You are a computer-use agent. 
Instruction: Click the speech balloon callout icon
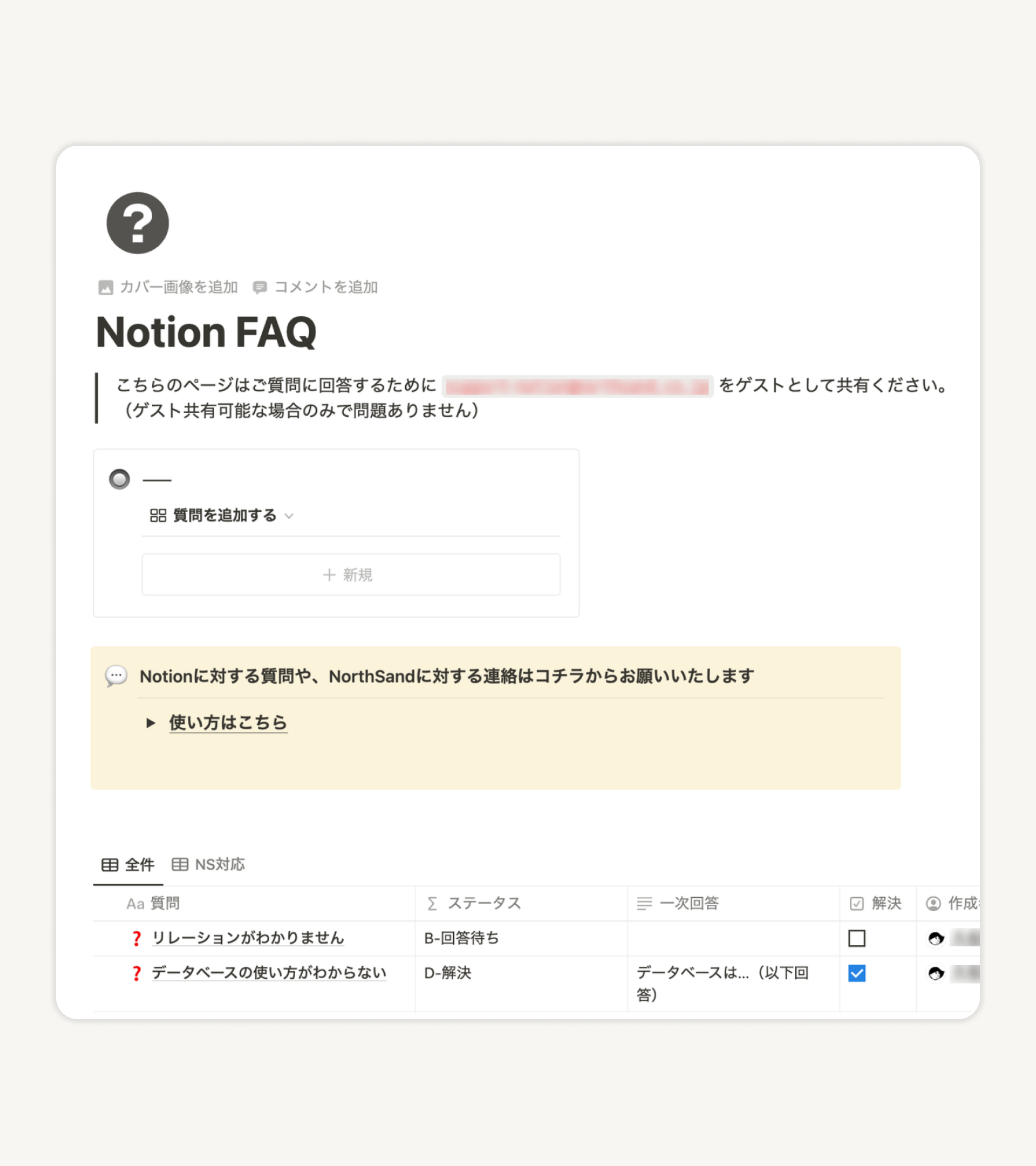point(117,676)
